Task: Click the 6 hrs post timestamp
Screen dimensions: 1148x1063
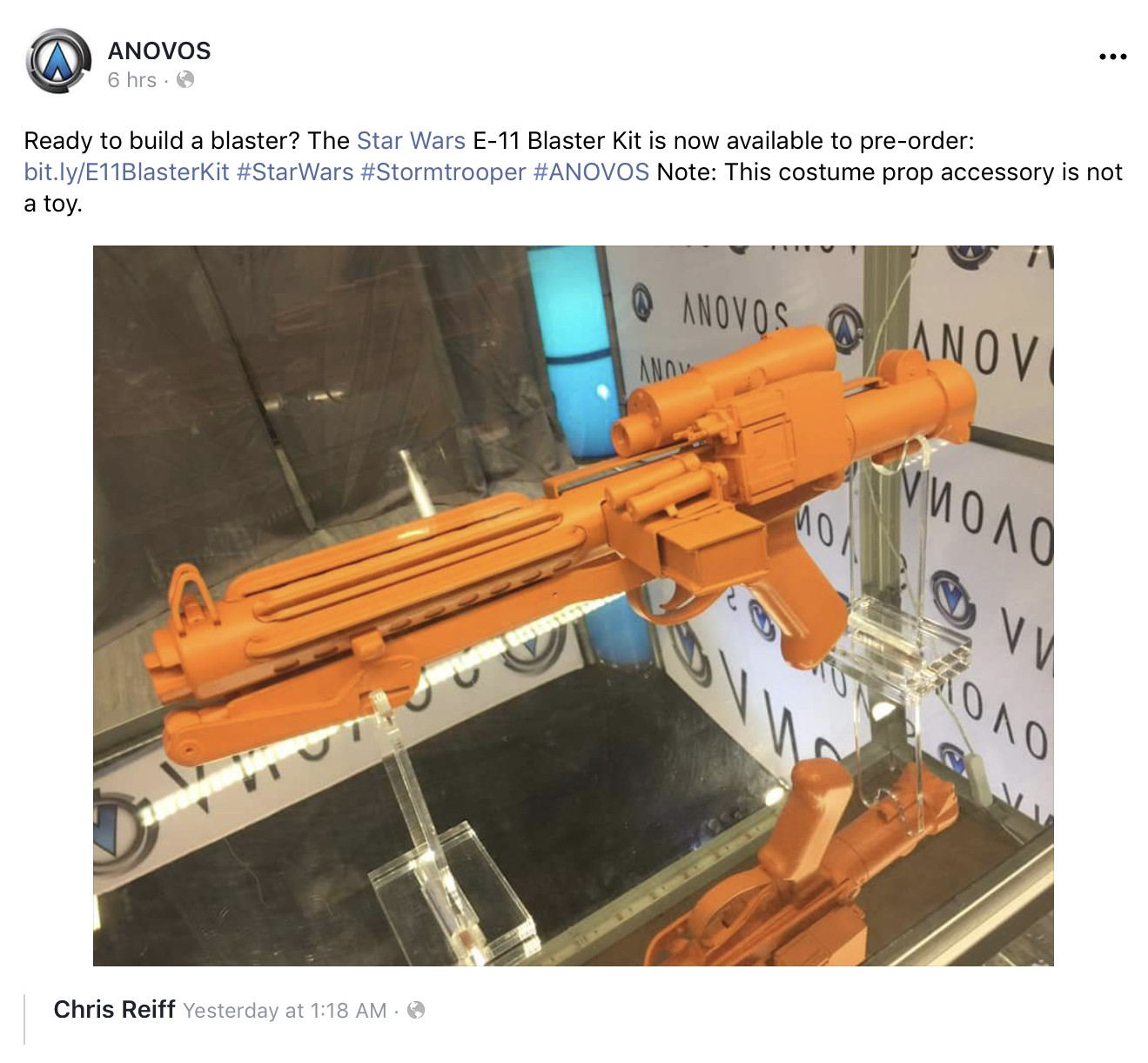Action: click(132, 80)
